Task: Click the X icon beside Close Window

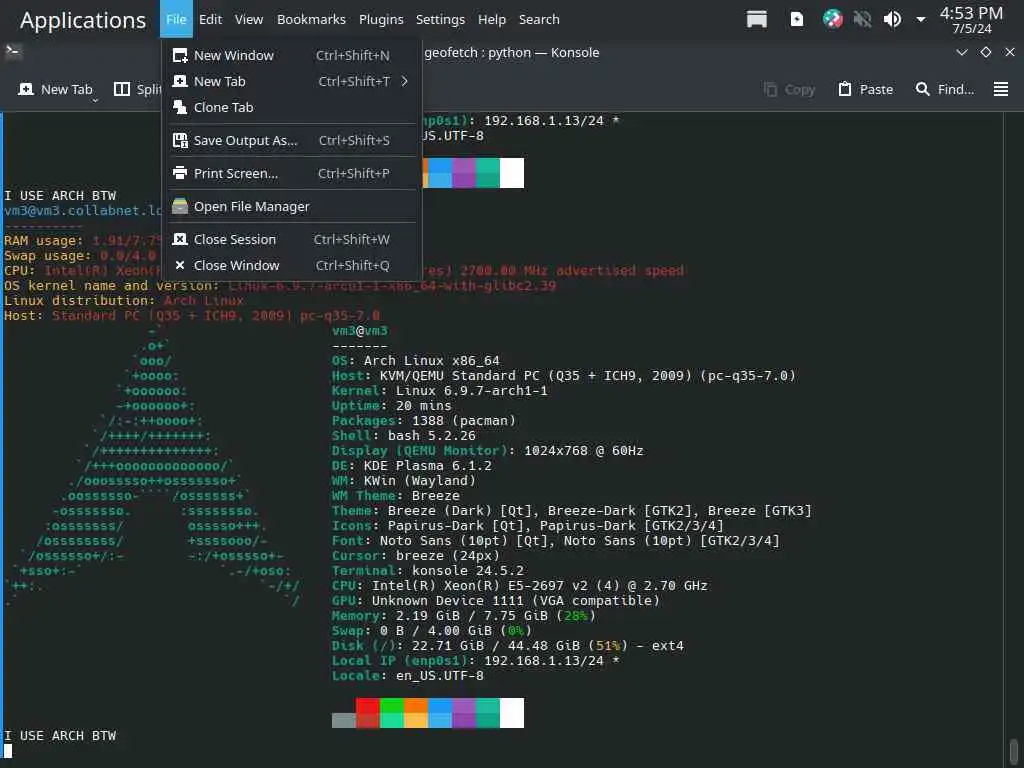Action: click(x=180, y=265)
